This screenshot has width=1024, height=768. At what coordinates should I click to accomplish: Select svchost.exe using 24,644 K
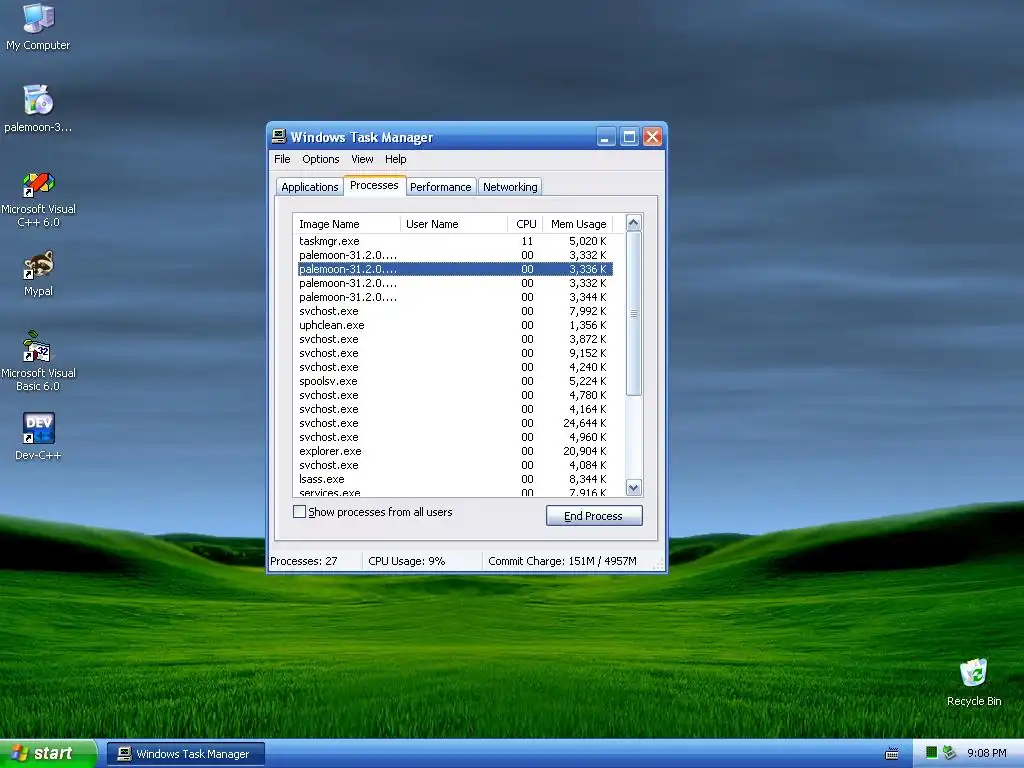pyautogui.click(x=455, y=423)
